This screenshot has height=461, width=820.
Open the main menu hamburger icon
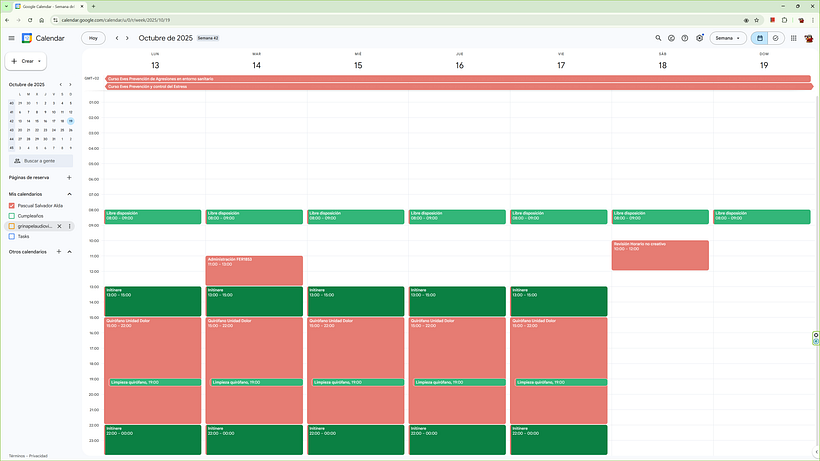11,38
